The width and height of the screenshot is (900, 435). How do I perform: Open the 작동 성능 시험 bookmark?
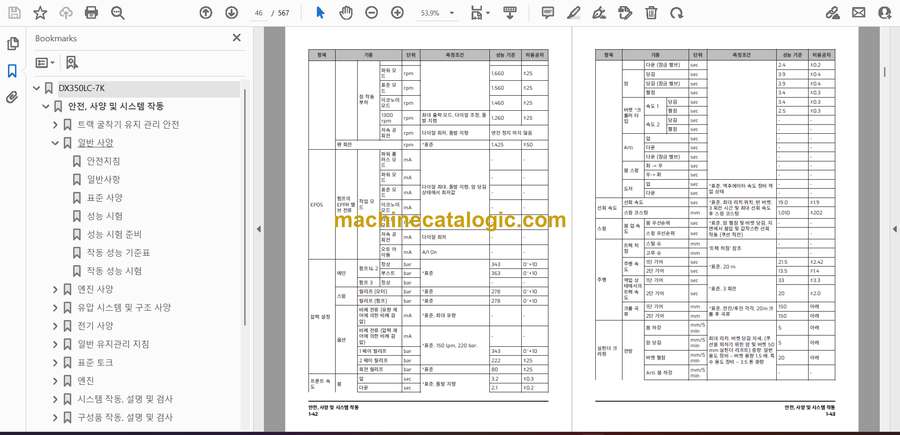coord(114,271)
